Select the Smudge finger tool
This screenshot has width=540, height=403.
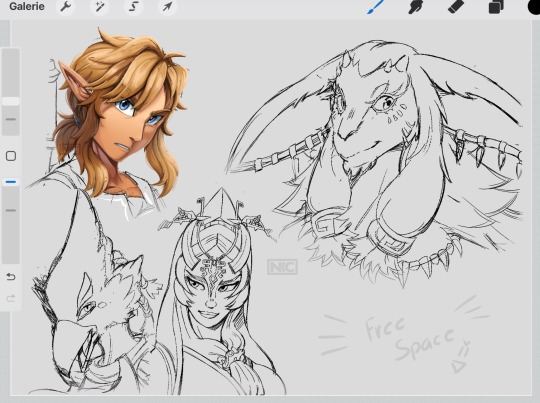tap(416, 7)
